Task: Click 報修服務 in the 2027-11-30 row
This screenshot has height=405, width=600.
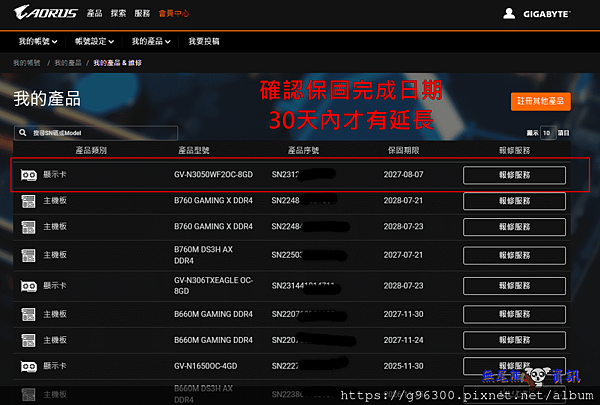Action: 514,314
